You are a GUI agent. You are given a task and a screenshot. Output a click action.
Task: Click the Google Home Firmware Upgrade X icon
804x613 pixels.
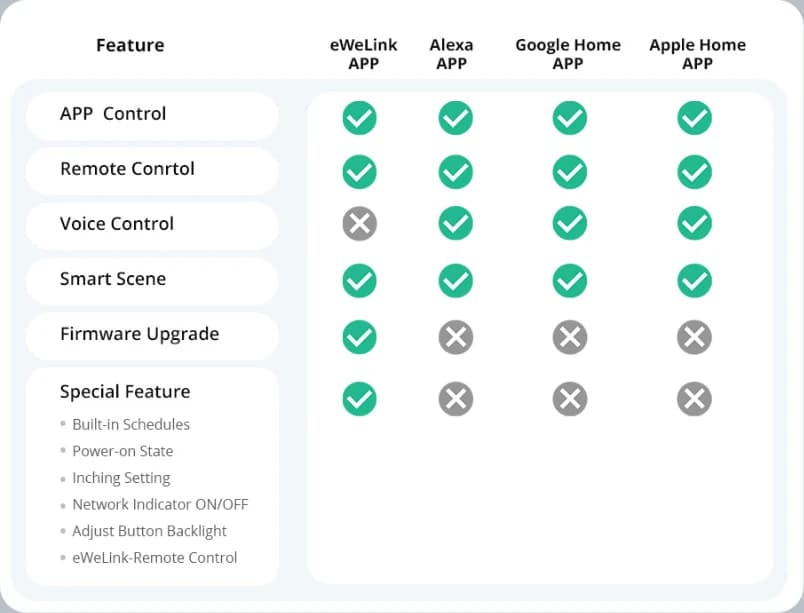570,337
